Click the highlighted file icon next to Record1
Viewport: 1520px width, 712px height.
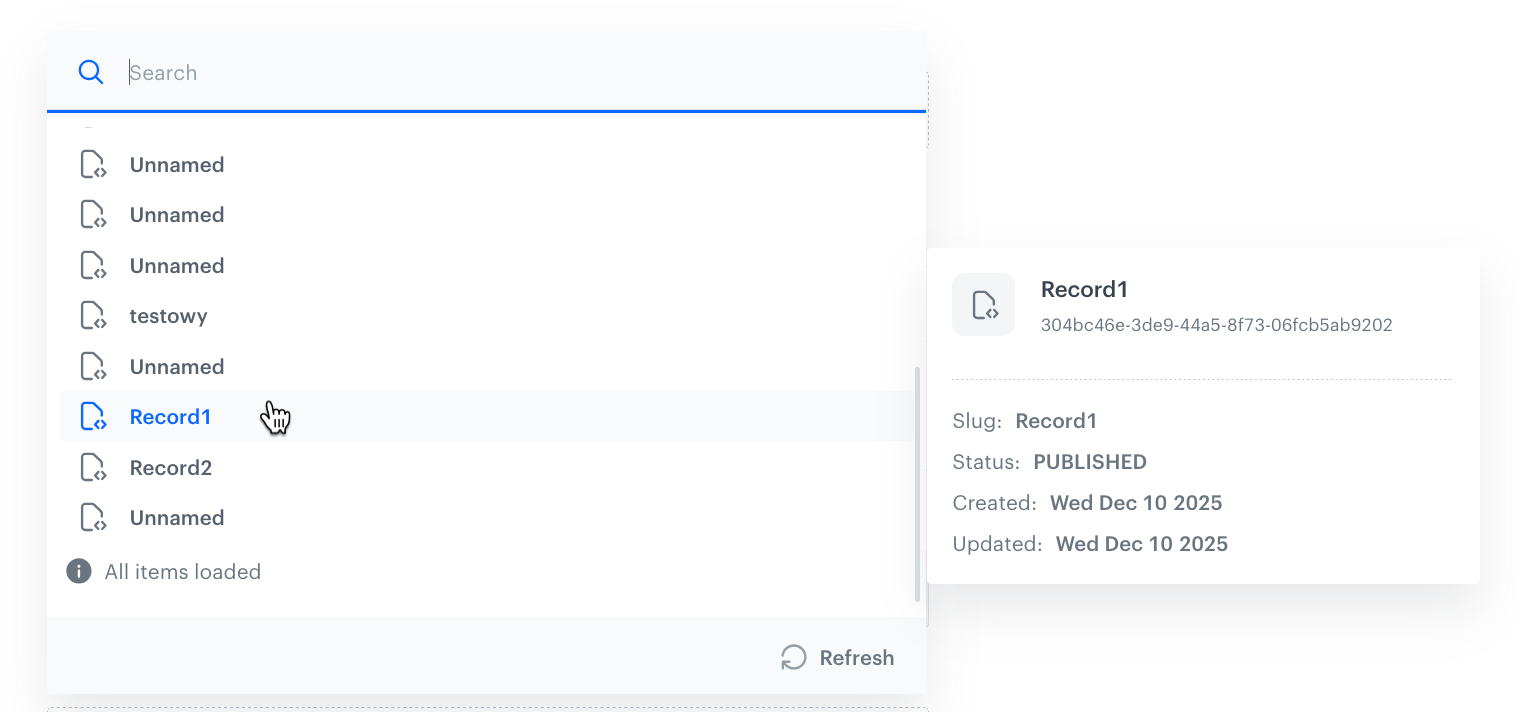[x=93, y=416]
